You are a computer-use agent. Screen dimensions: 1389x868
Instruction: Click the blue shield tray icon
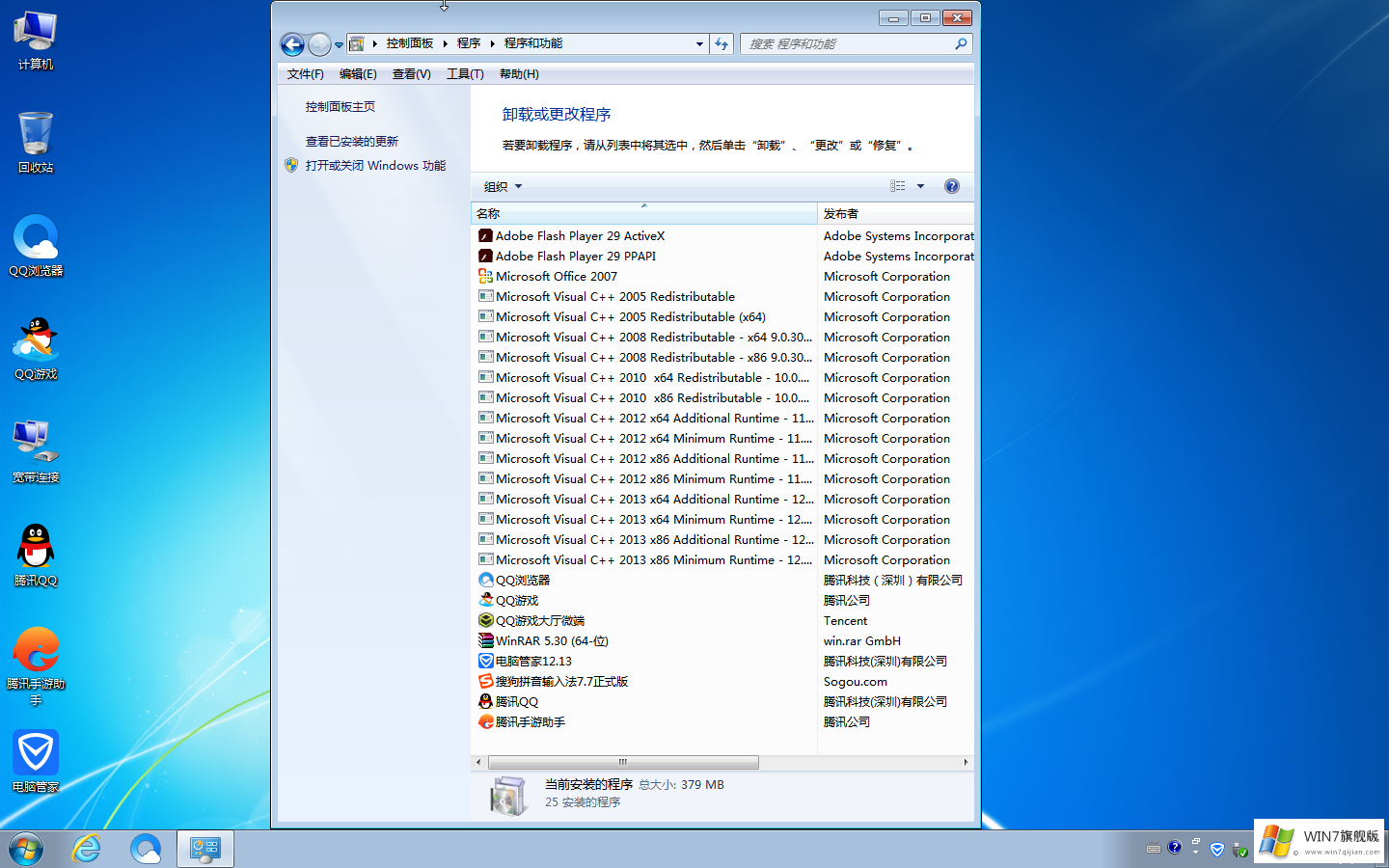[1217, 849]
